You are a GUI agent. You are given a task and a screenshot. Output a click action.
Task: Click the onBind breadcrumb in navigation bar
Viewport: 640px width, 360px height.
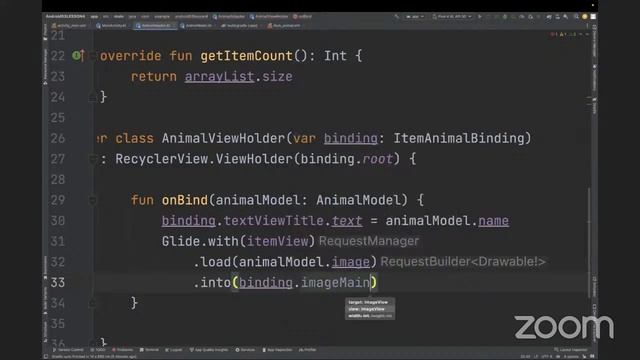click(302, 17)
